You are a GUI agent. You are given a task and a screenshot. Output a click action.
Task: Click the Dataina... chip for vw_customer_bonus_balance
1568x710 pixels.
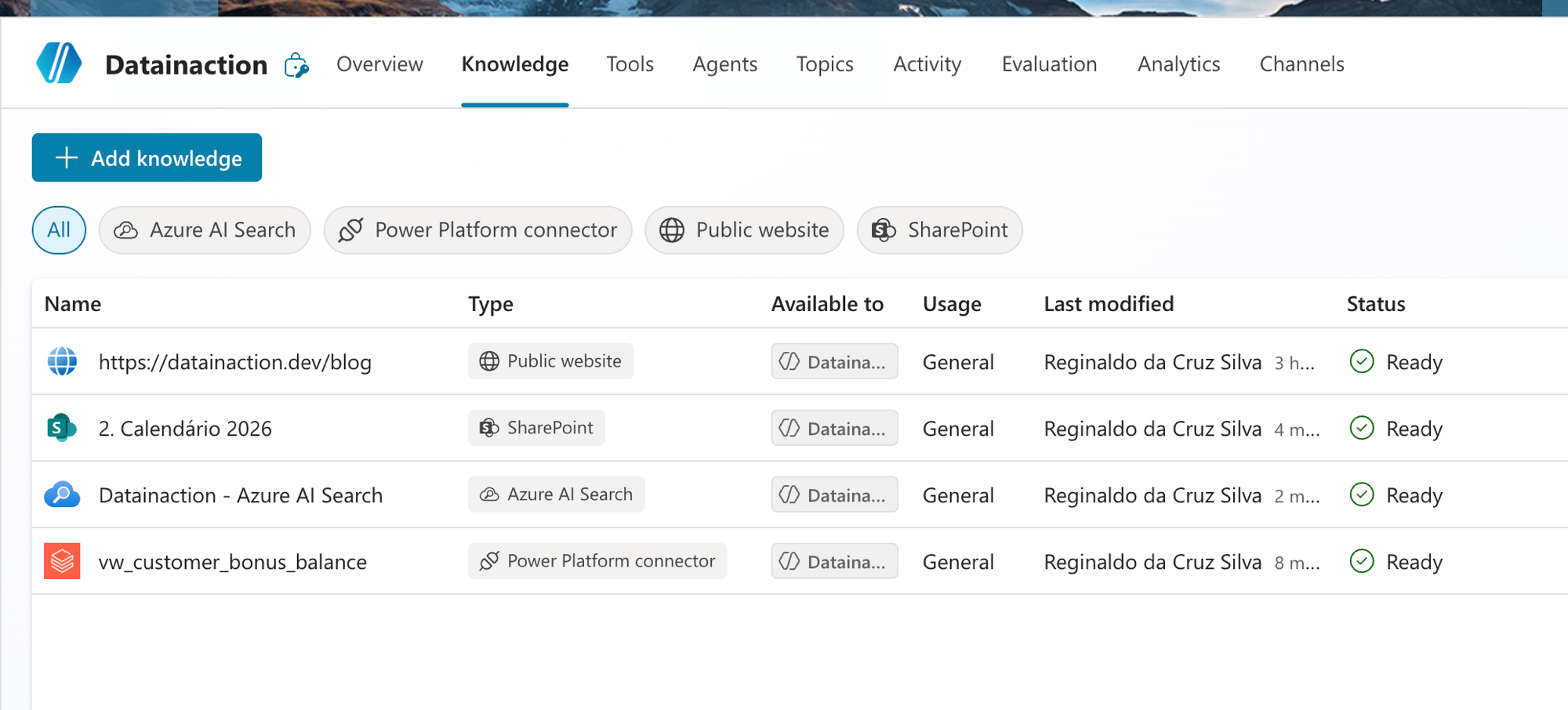pyautogui.click(x=834, y=561)
